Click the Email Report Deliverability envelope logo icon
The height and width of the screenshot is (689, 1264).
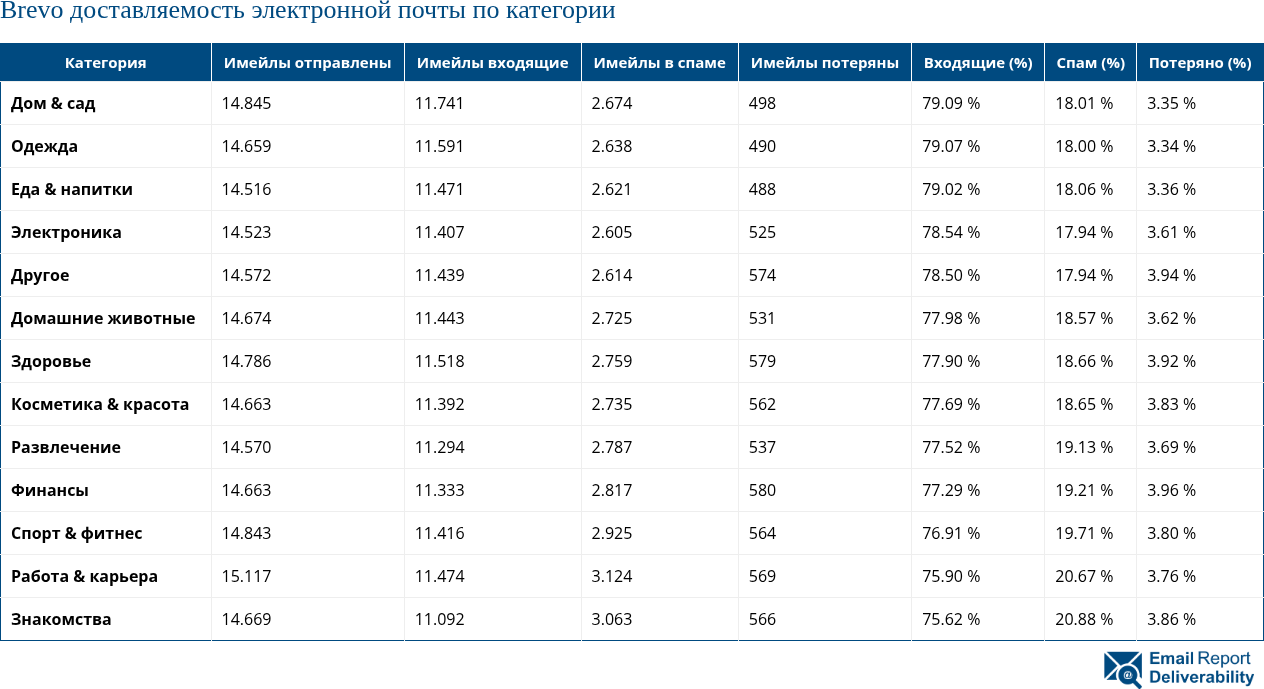(1122, 669)
